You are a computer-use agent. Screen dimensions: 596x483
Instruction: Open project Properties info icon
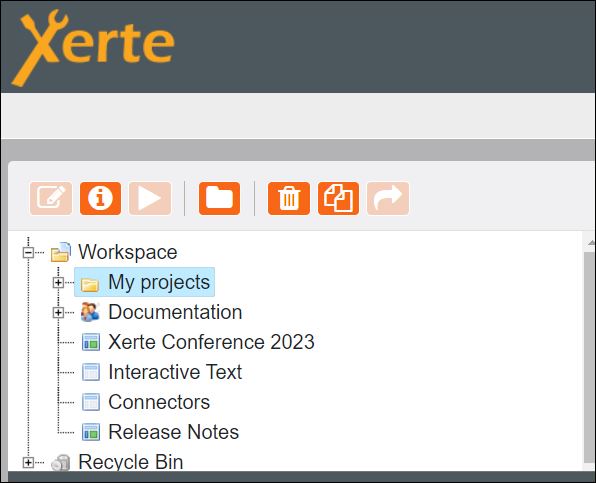(100, 198)
